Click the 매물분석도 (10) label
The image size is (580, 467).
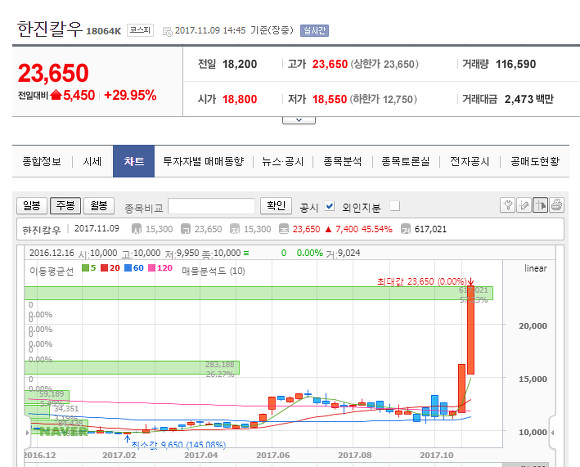213,271
